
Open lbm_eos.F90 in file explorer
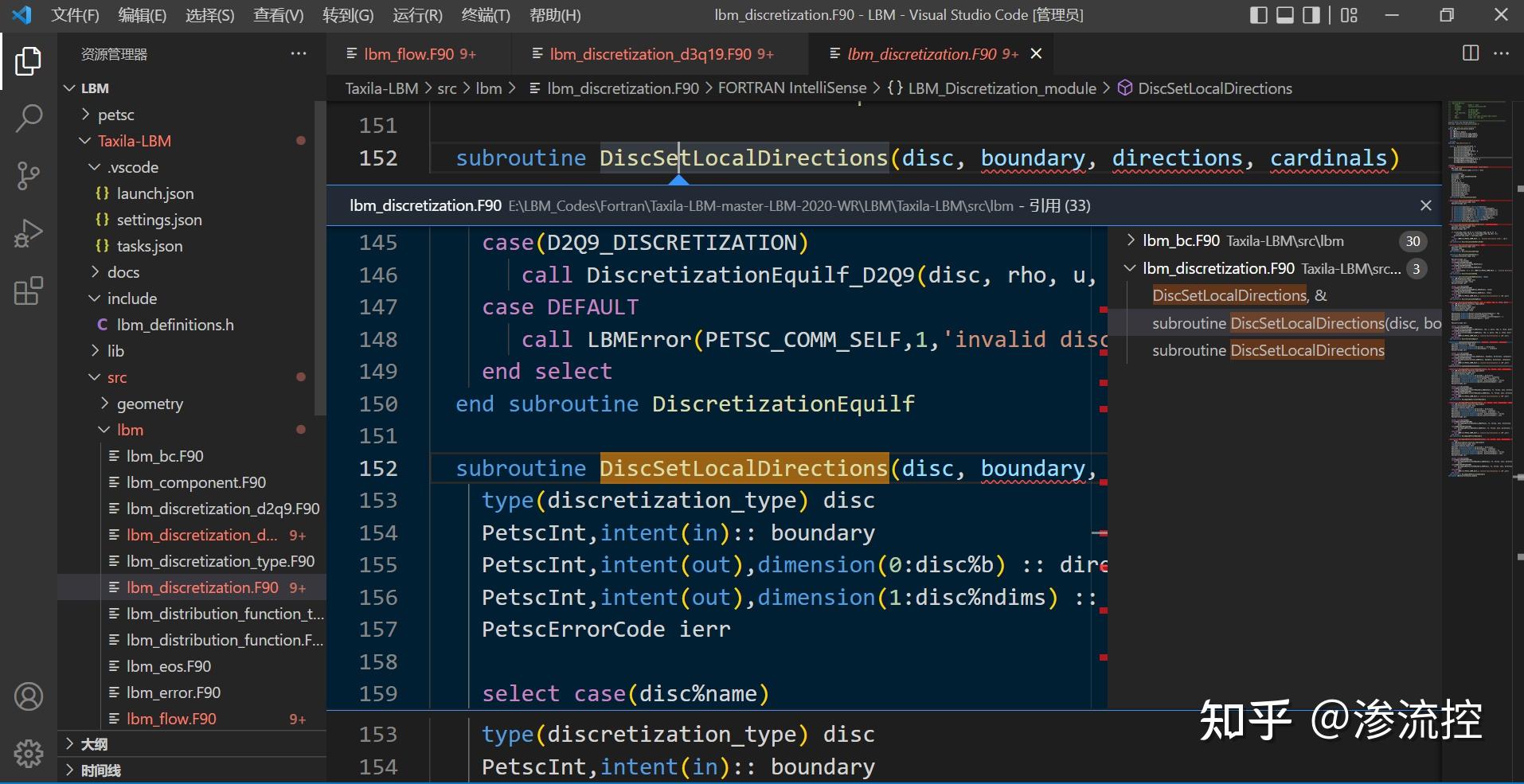coord(168,666)
